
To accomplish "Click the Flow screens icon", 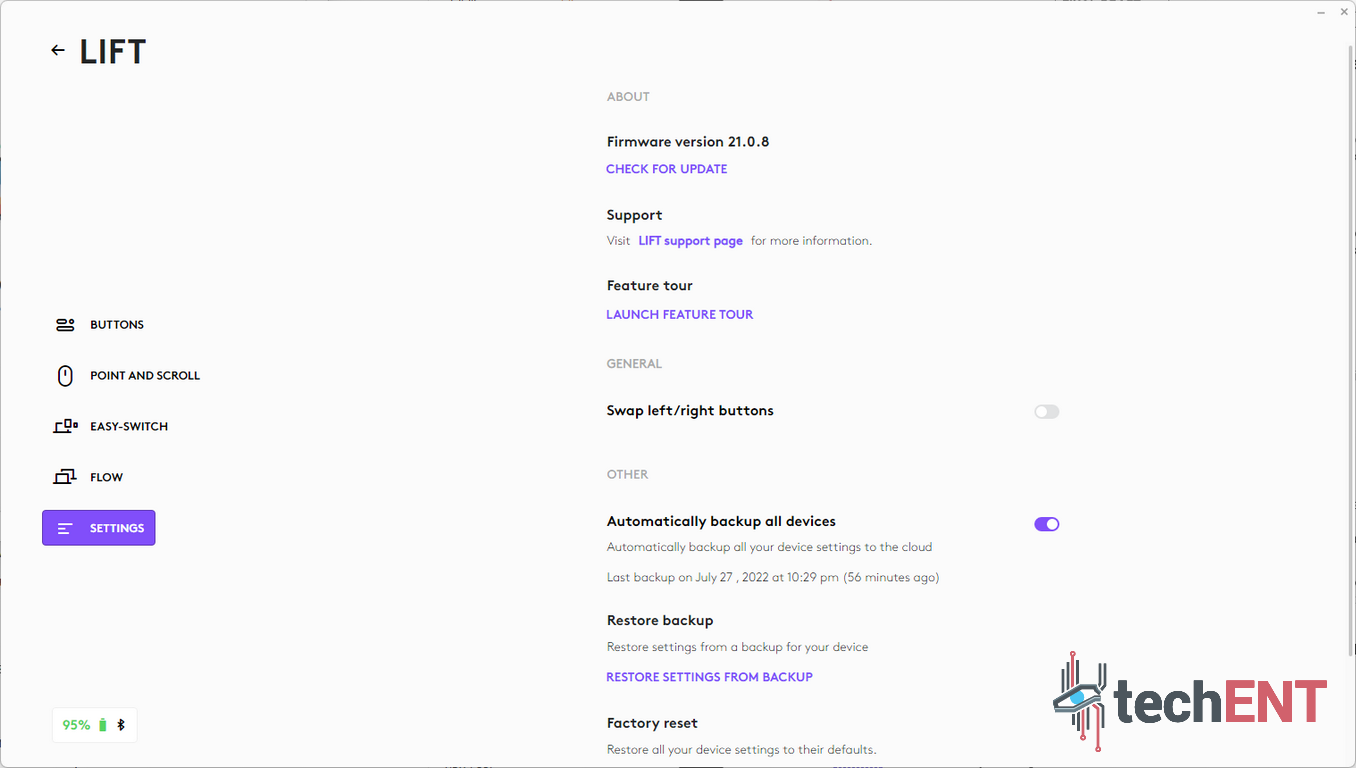I will [x=65, y=478].
